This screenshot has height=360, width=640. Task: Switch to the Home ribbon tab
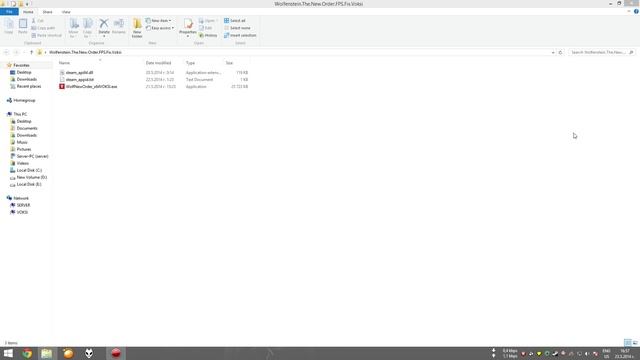point(28,12)
